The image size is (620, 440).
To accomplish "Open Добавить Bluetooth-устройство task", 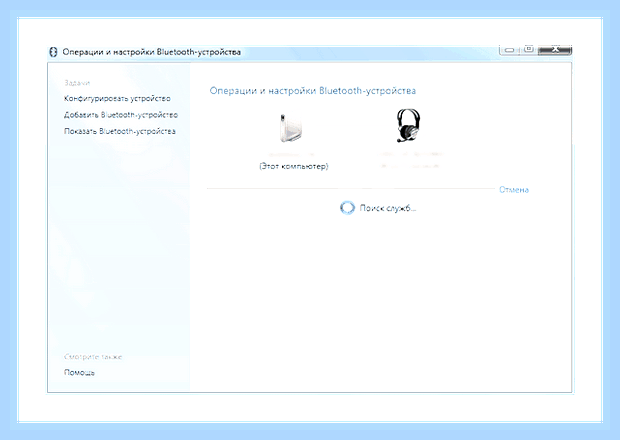I will pos(121,115).
